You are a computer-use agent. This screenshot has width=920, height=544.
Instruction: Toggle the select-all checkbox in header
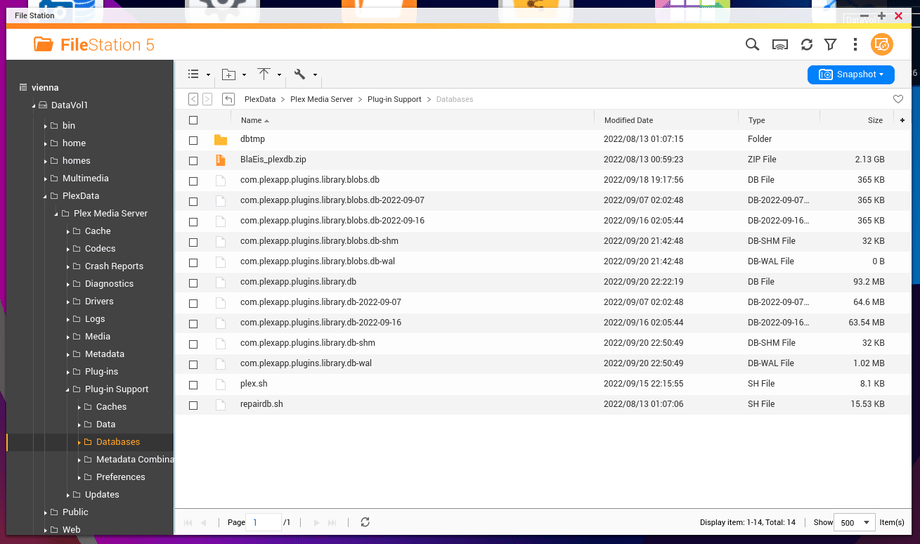click(193, 120)
